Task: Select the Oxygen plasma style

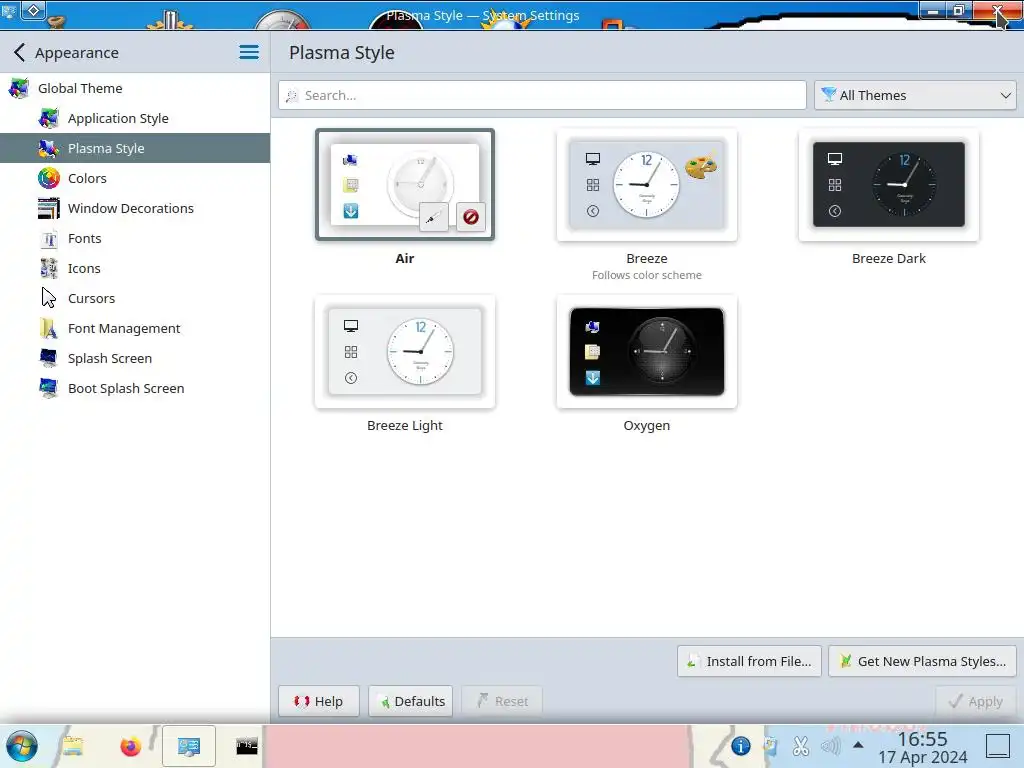Action: click(x=647, y=352)
